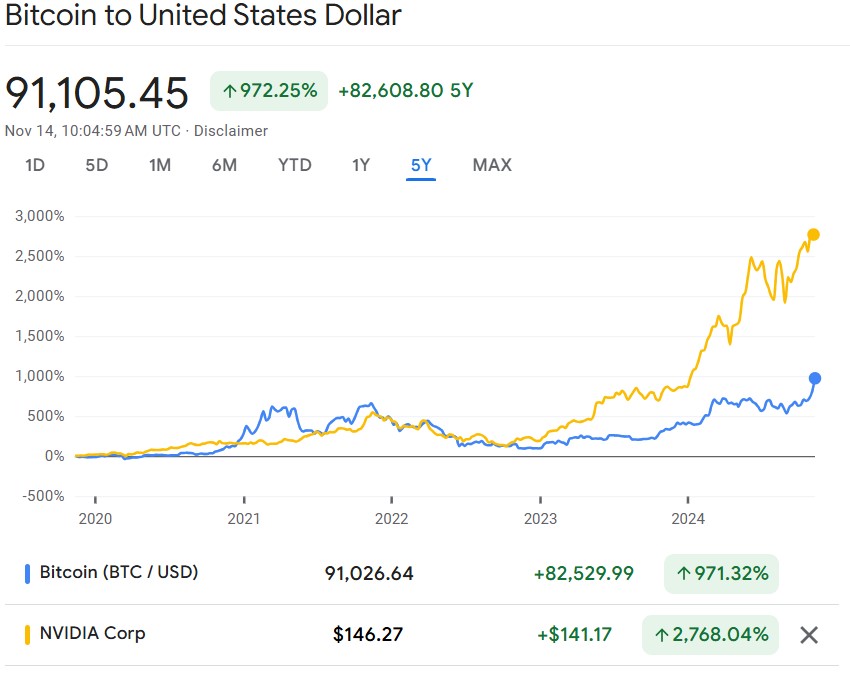Viewport: 850px width, 677px height.
Task: Click the active 5Y range tab
Action: 421,165
